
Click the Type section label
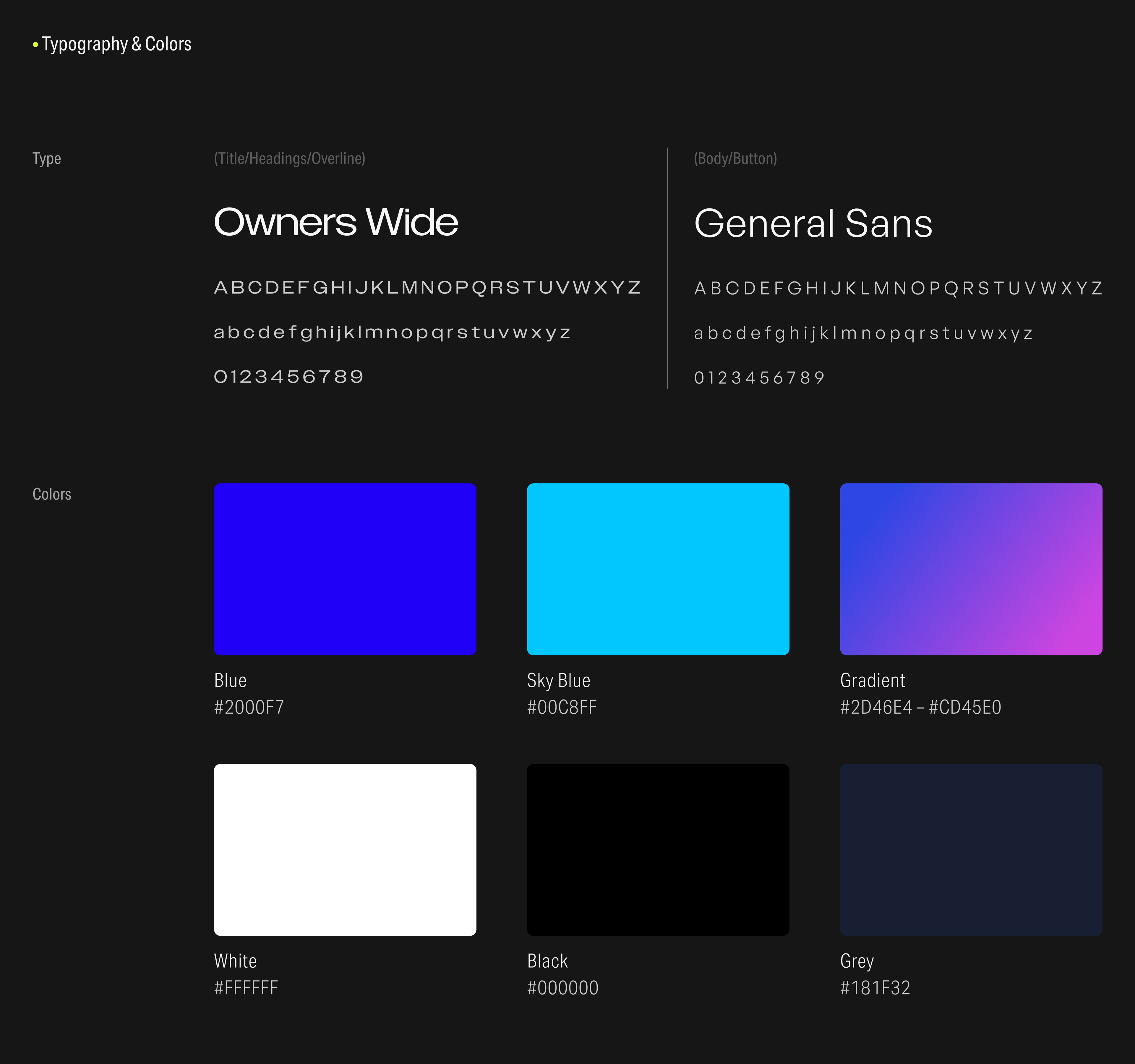point(47,158)
